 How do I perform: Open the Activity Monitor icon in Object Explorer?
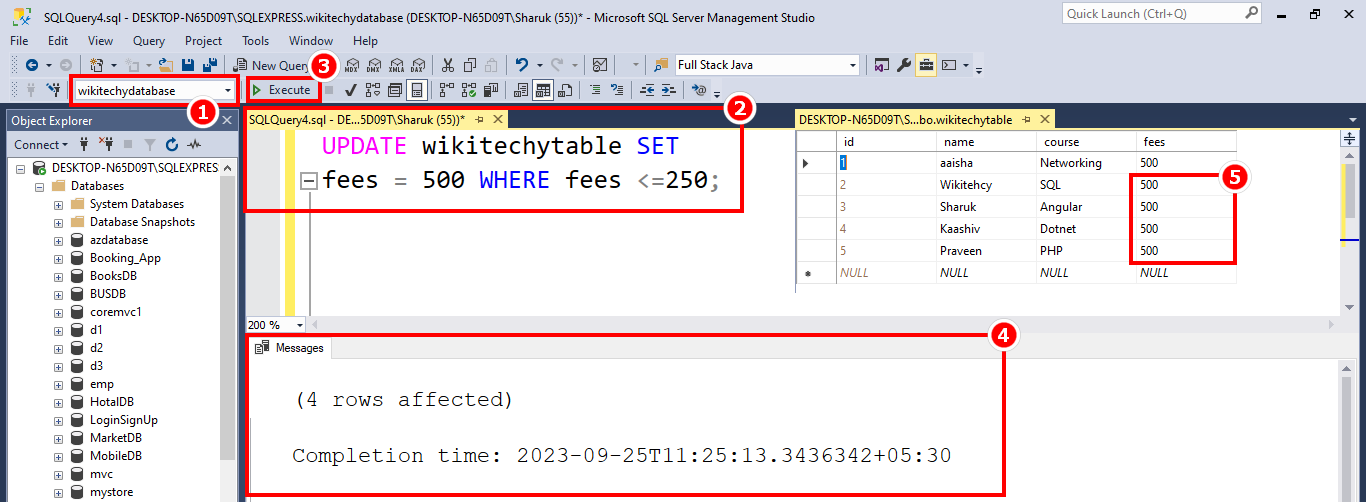195,144
